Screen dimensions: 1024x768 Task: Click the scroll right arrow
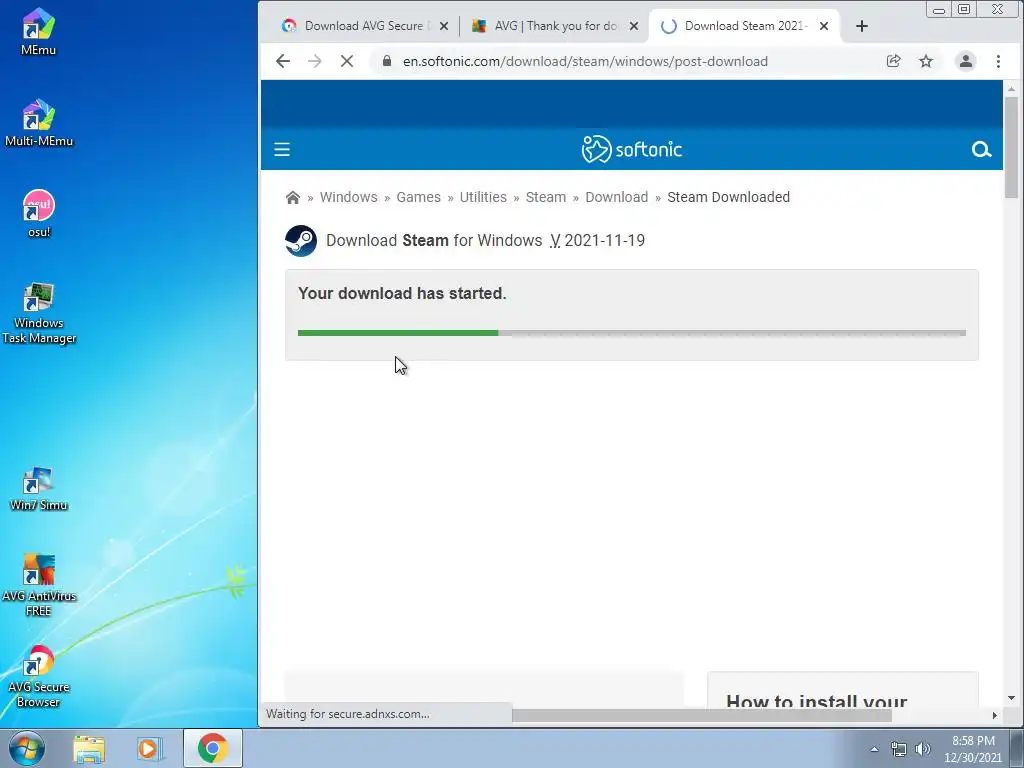coord(994,715)
